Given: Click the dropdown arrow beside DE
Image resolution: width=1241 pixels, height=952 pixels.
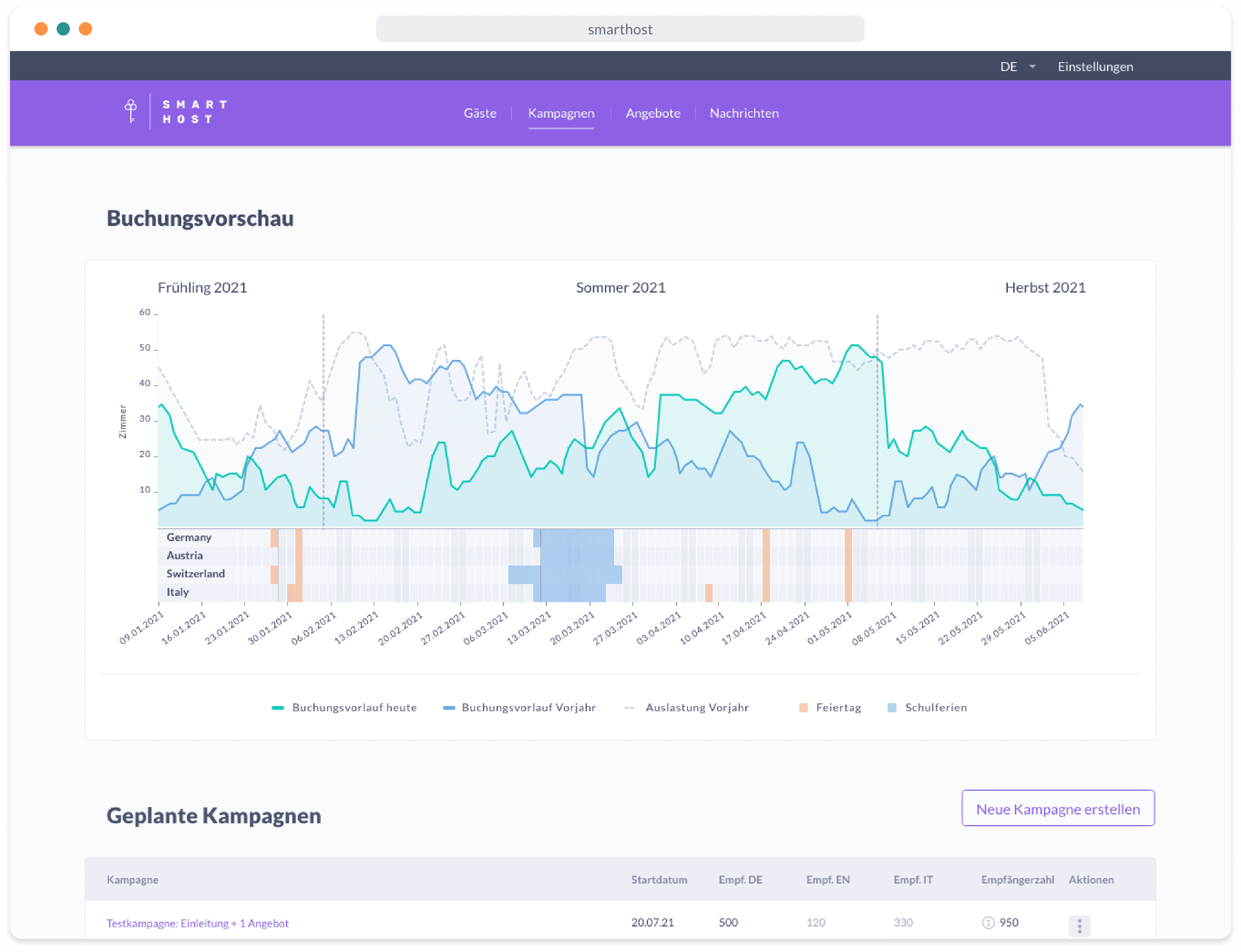Looking at the screenshot, I should (x=1032, y=66).
